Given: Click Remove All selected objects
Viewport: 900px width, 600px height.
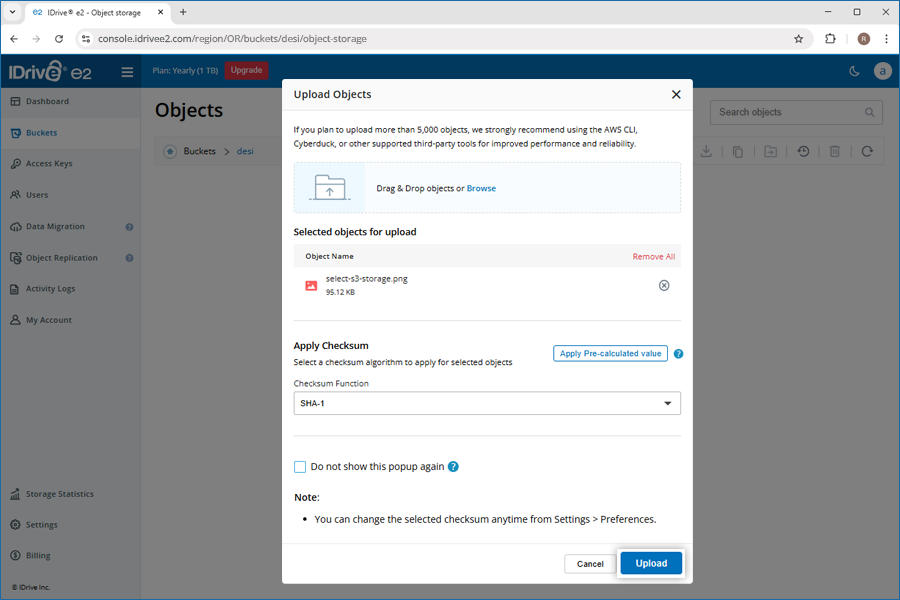Looking at the screenshot, I should coord(653,257).
